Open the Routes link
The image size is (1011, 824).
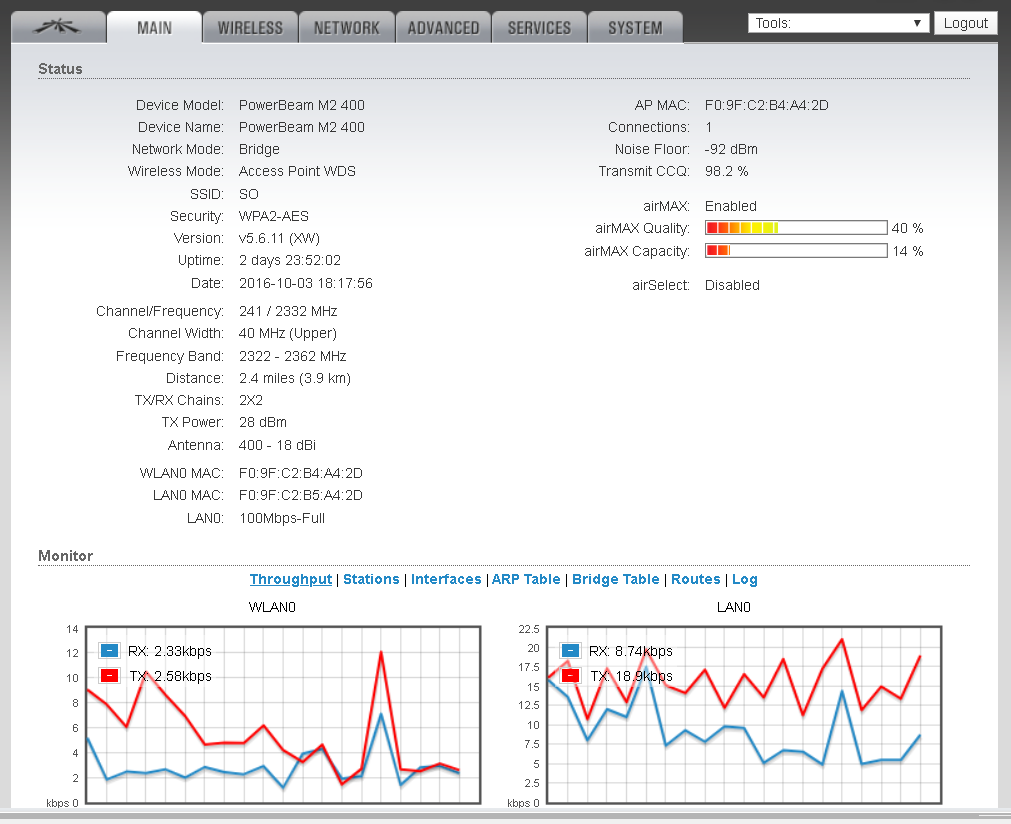[x=696, y=579]
